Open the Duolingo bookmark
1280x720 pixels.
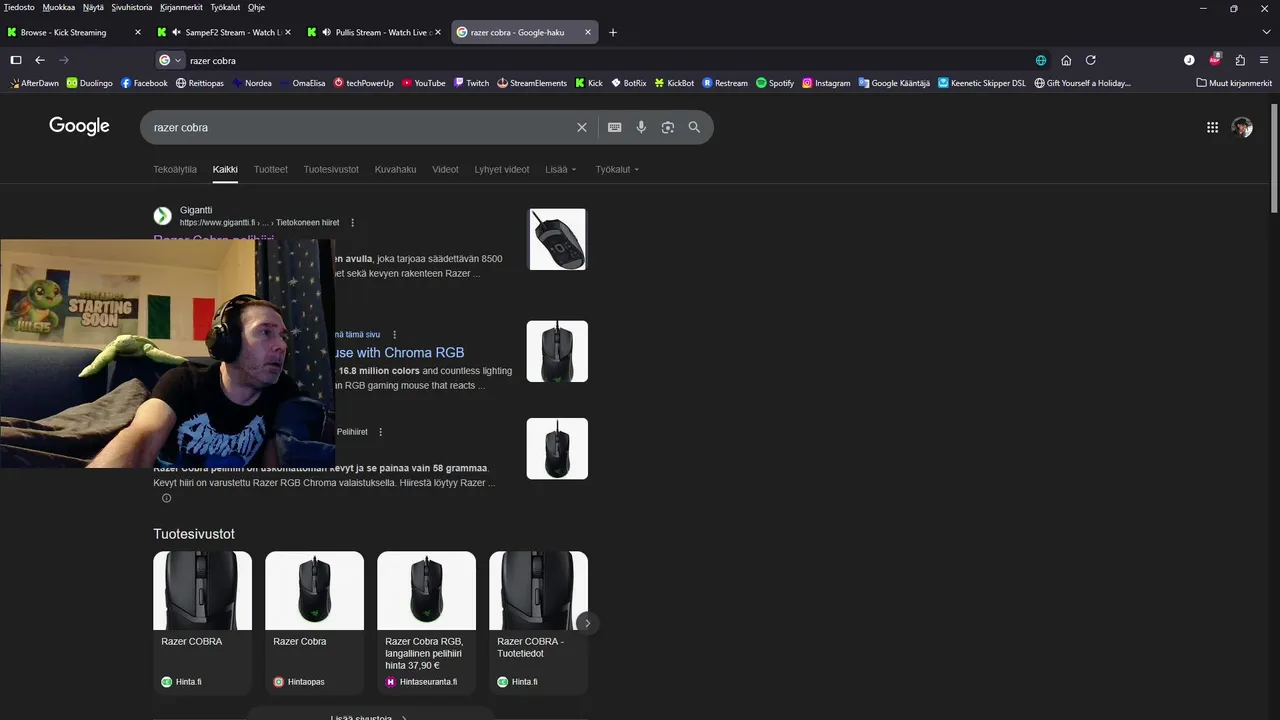tap(89, 83)
